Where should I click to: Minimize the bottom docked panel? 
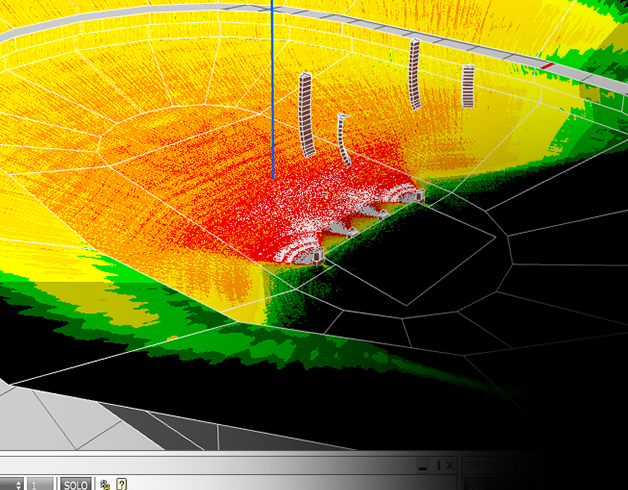coord(423,466)
